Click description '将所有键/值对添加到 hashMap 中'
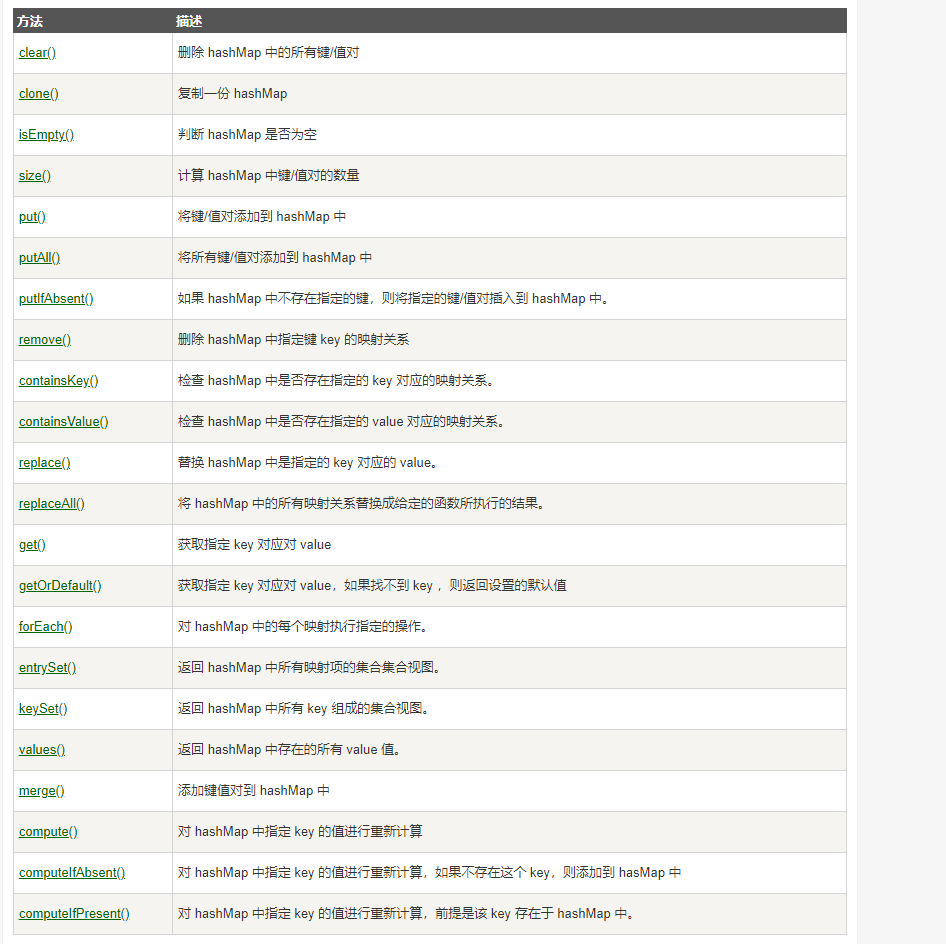 tap(275, 258)
